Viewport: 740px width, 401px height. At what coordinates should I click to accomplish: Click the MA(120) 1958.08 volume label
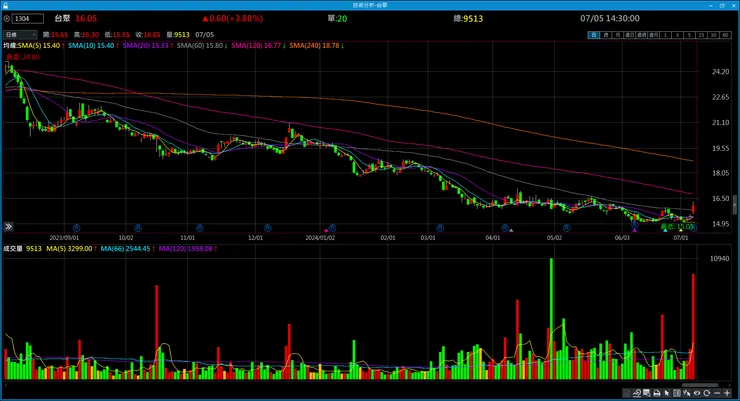185,249
